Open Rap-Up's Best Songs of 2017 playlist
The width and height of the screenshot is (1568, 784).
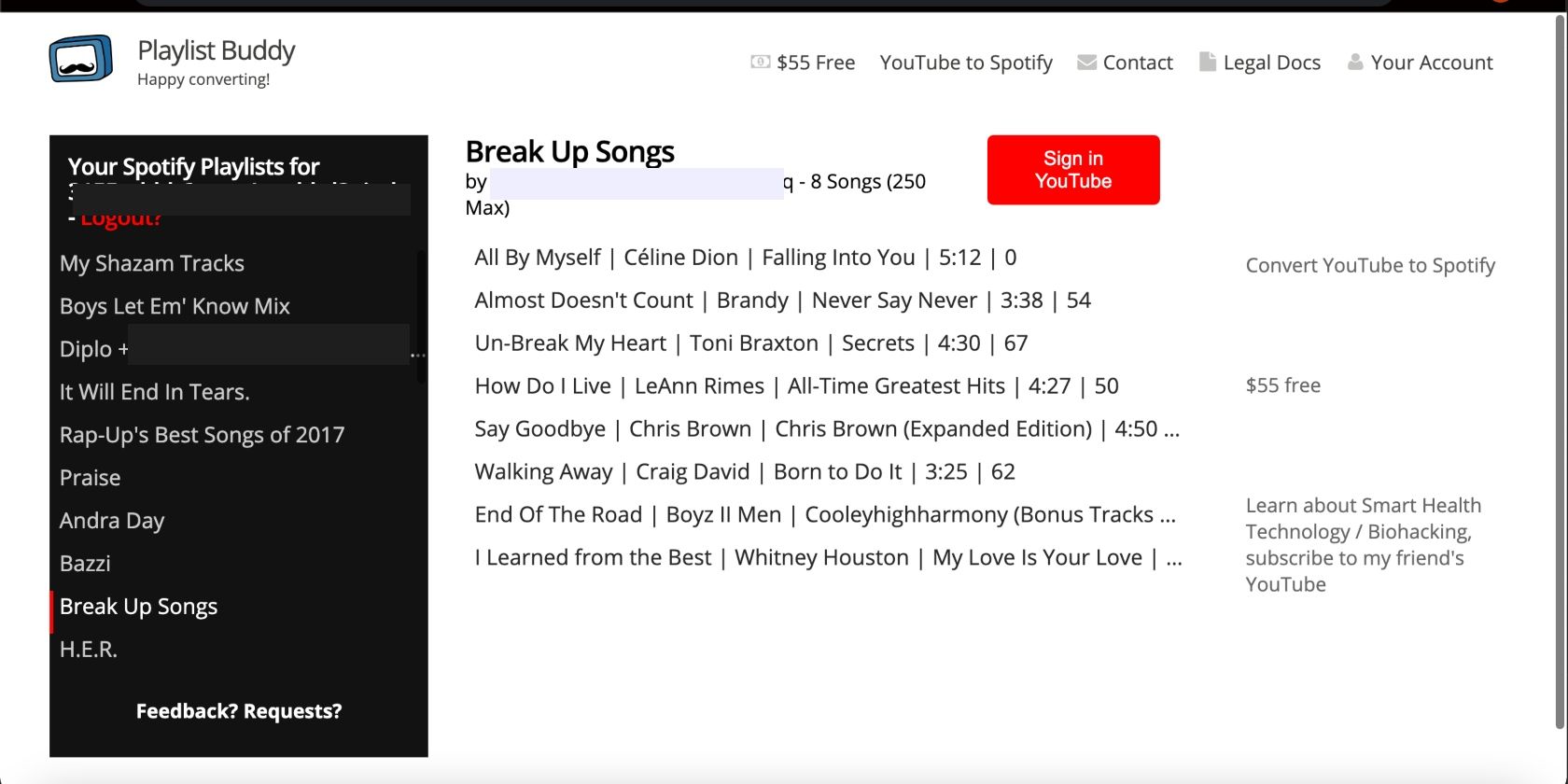point(202,435)
